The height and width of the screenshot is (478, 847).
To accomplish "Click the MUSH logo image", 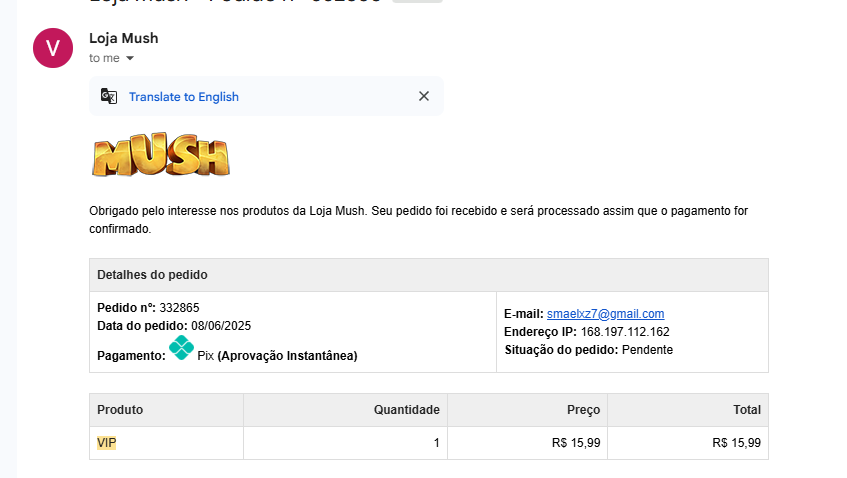I will coord(161,154).
